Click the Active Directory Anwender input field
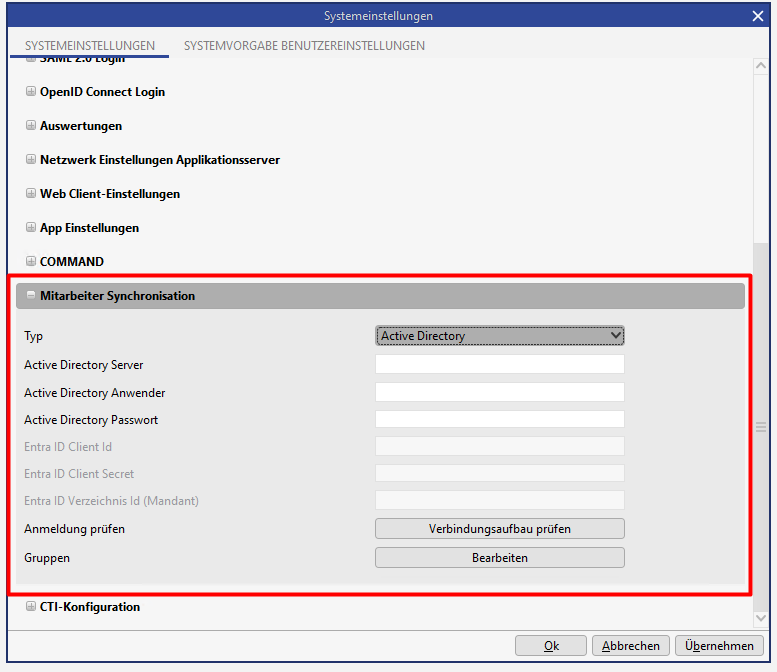777x672 pixels. pyautogui.click(x=499, y=392)
